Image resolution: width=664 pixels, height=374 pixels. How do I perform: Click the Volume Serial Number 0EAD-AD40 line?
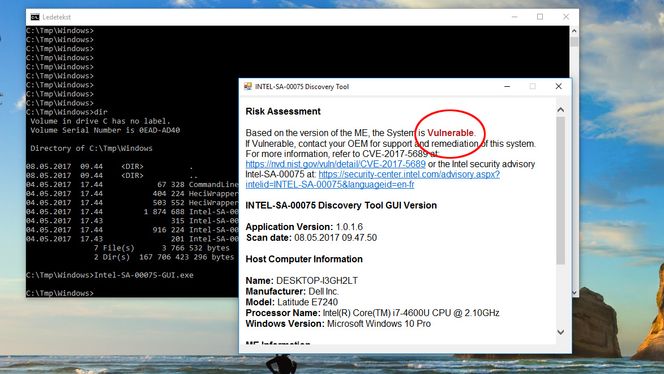point(105,130)
